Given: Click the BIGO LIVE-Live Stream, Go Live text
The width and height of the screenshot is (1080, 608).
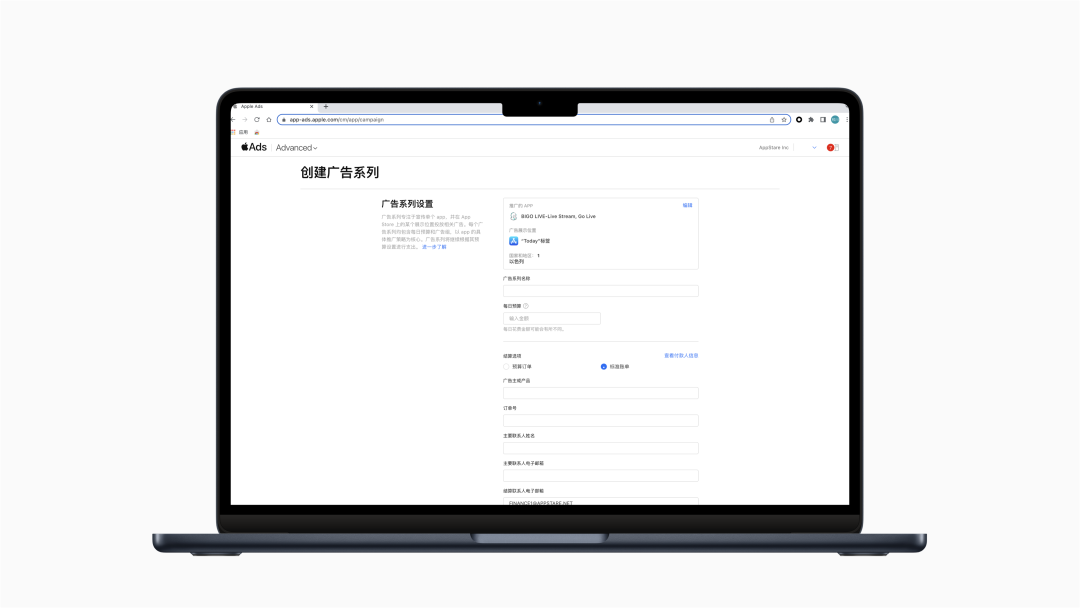Looking at the screenshot, I should tap(558, 216).
